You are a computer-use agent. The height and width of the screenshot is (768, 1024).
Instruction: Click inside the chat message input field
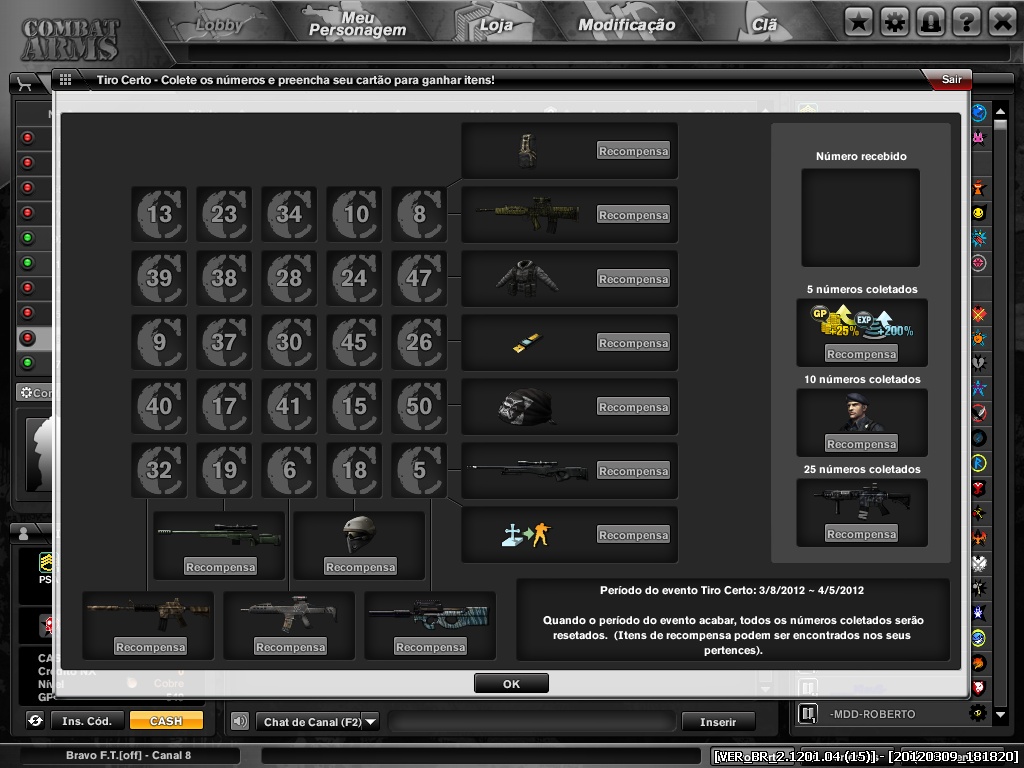(531, 720)
